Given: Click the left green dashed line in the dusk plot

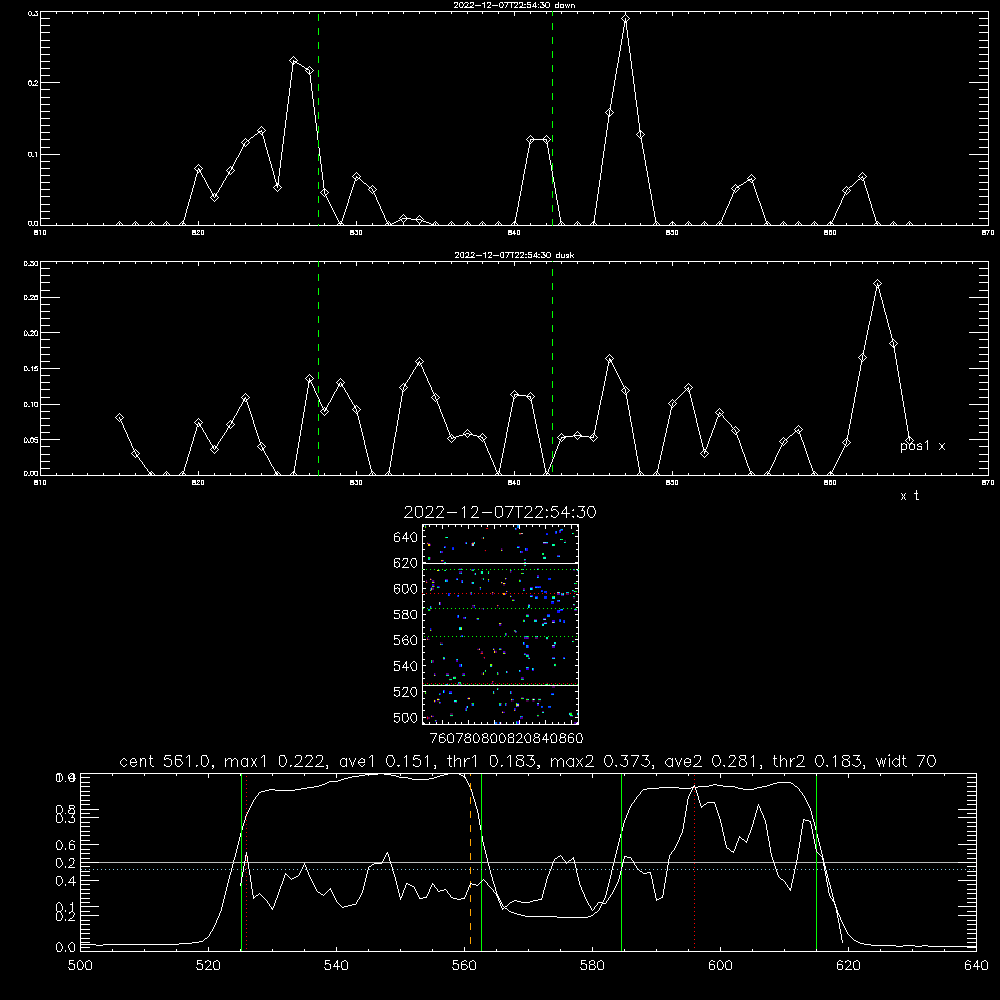Looking at the screenshot, I should [x=318, y=368].
